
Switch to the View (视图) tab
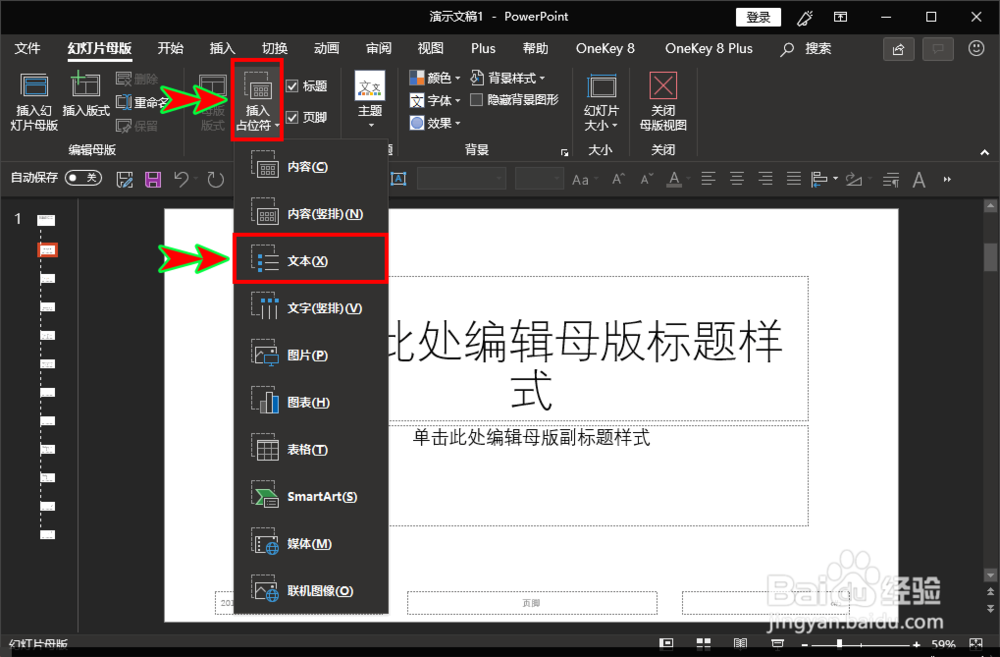(x=430, y=48)
